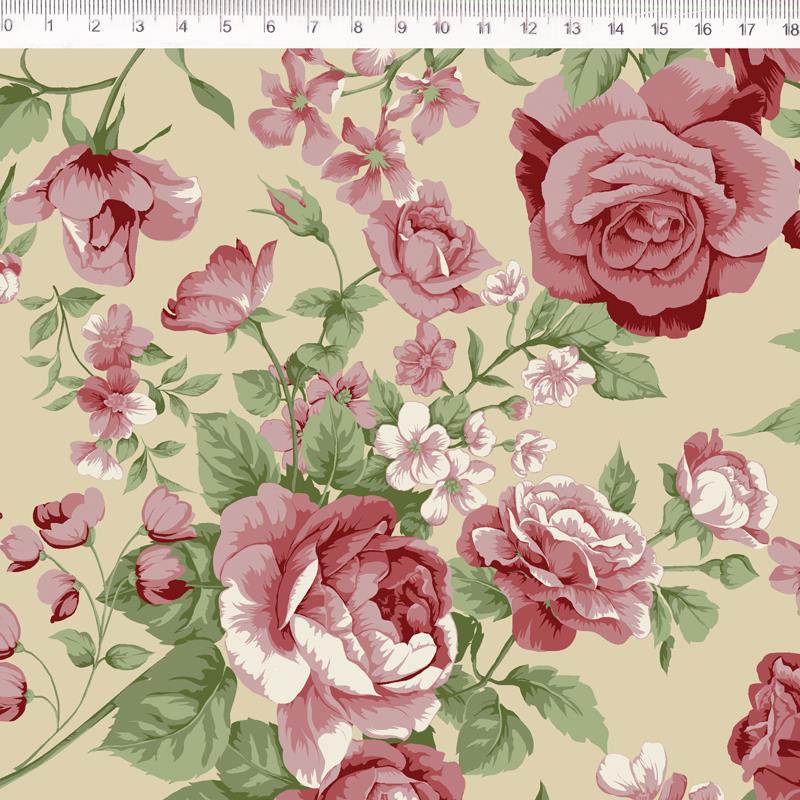This screenshot has height=800, width=800.
Task: Pick the ruler label 4
Action: point(183,26)
